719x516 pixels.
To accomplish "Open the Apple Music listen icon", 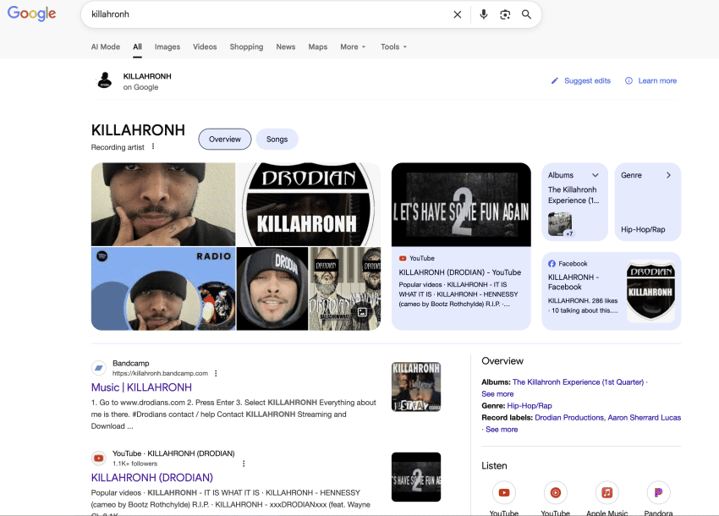I will click(607, 493).
